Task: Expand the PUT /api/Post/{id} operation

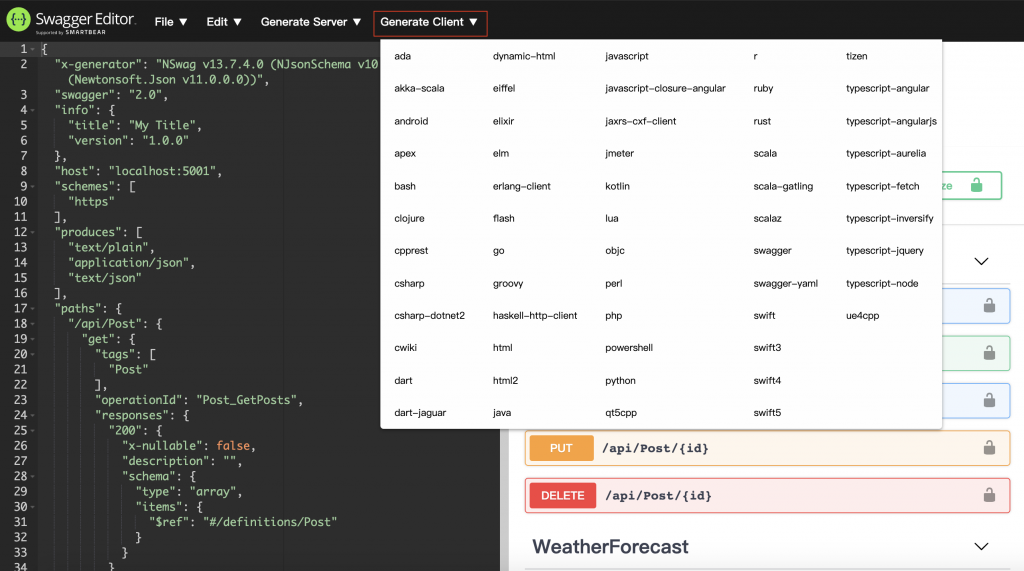Action: coord(767,448)
